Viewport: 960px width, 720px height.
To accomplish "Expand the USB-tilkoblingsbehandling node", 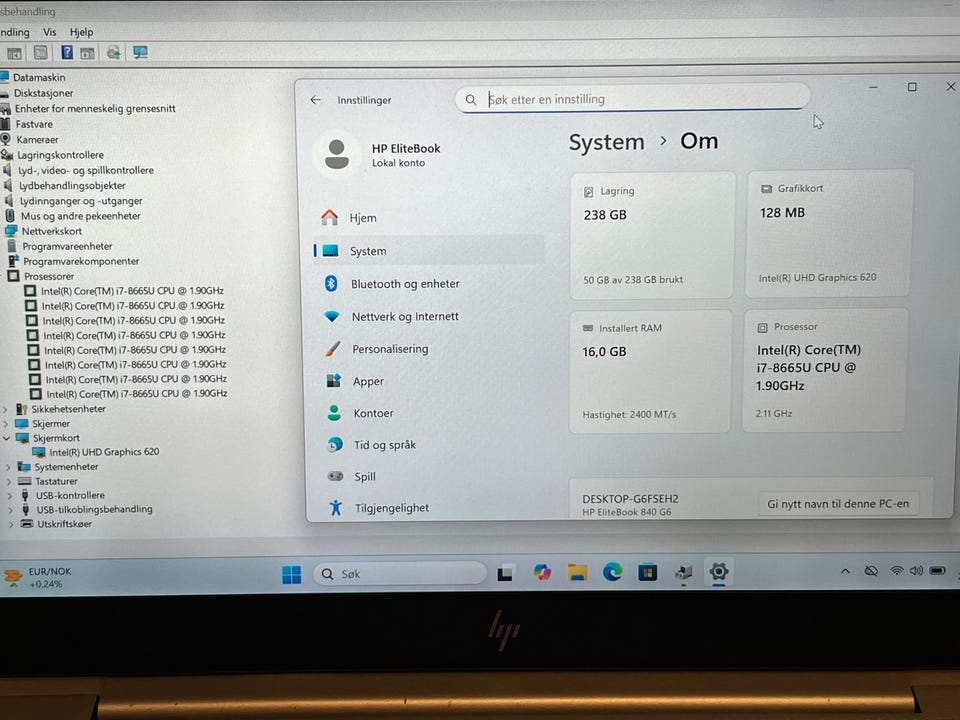I will (10, 510).
